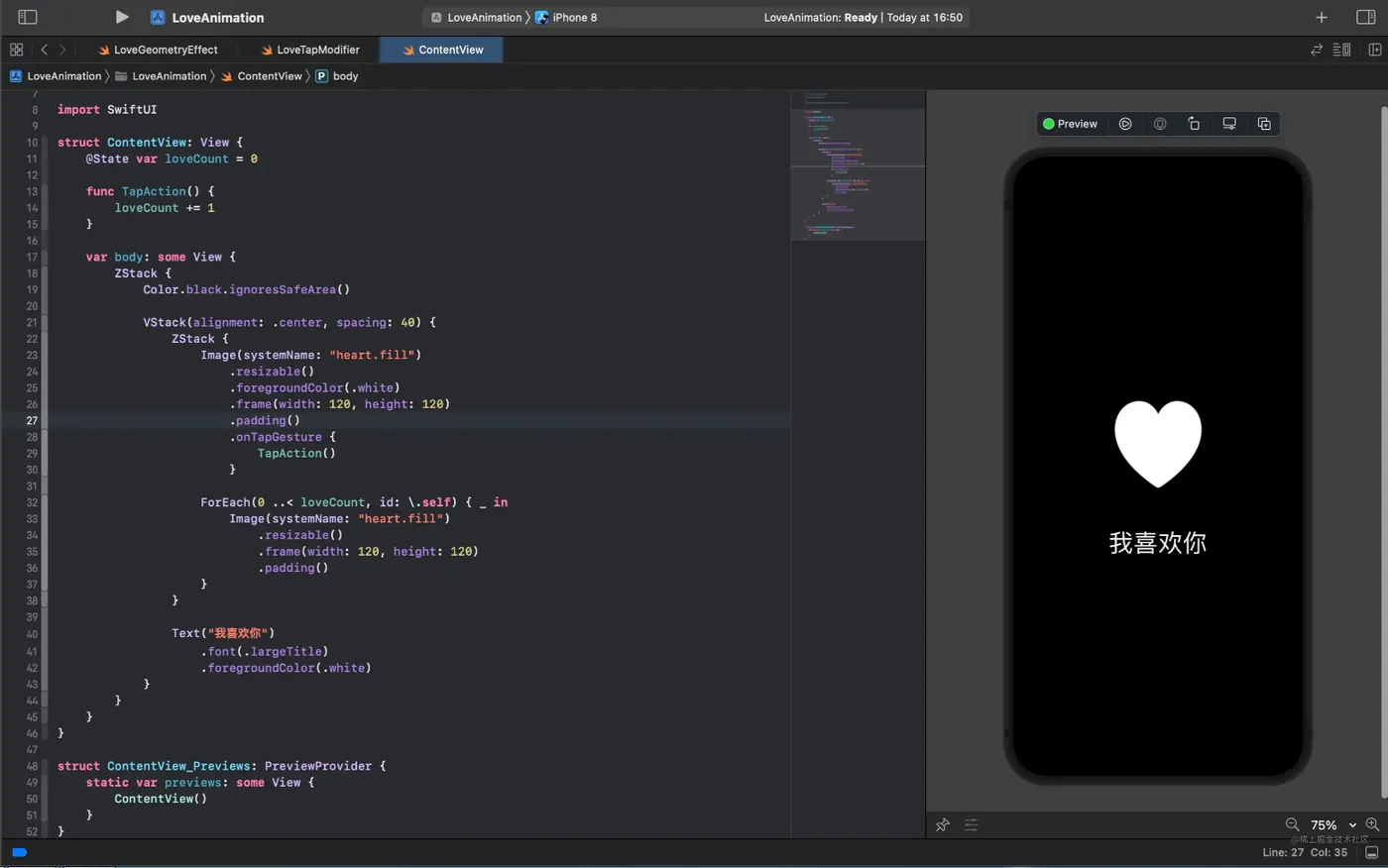
Task: Run the LoveAnimation scheme
Action: point(122,17)
